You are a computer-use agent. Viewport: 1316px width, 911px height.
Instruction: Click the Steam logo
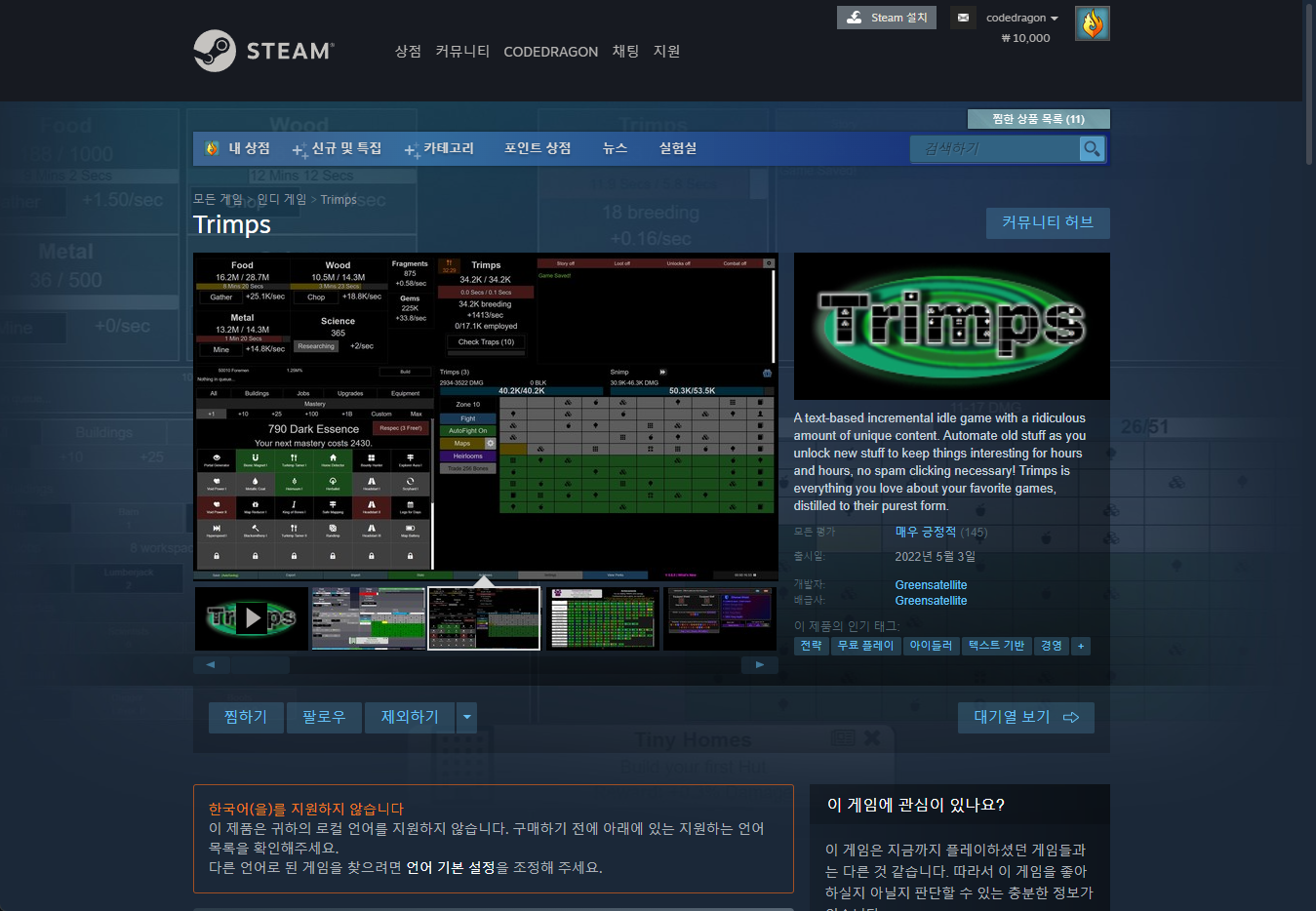[x=263, y=51]
